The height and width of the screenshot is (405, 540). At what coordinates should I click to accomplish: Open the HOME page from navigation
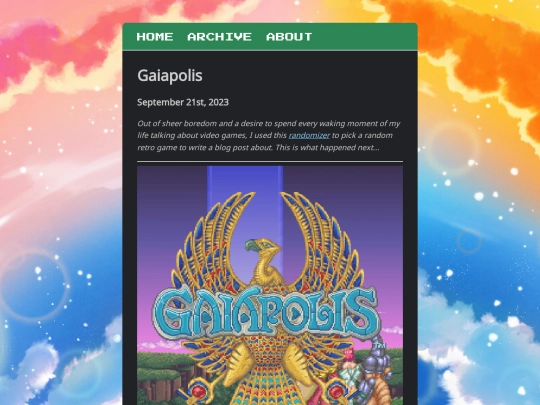pos(155,37)
